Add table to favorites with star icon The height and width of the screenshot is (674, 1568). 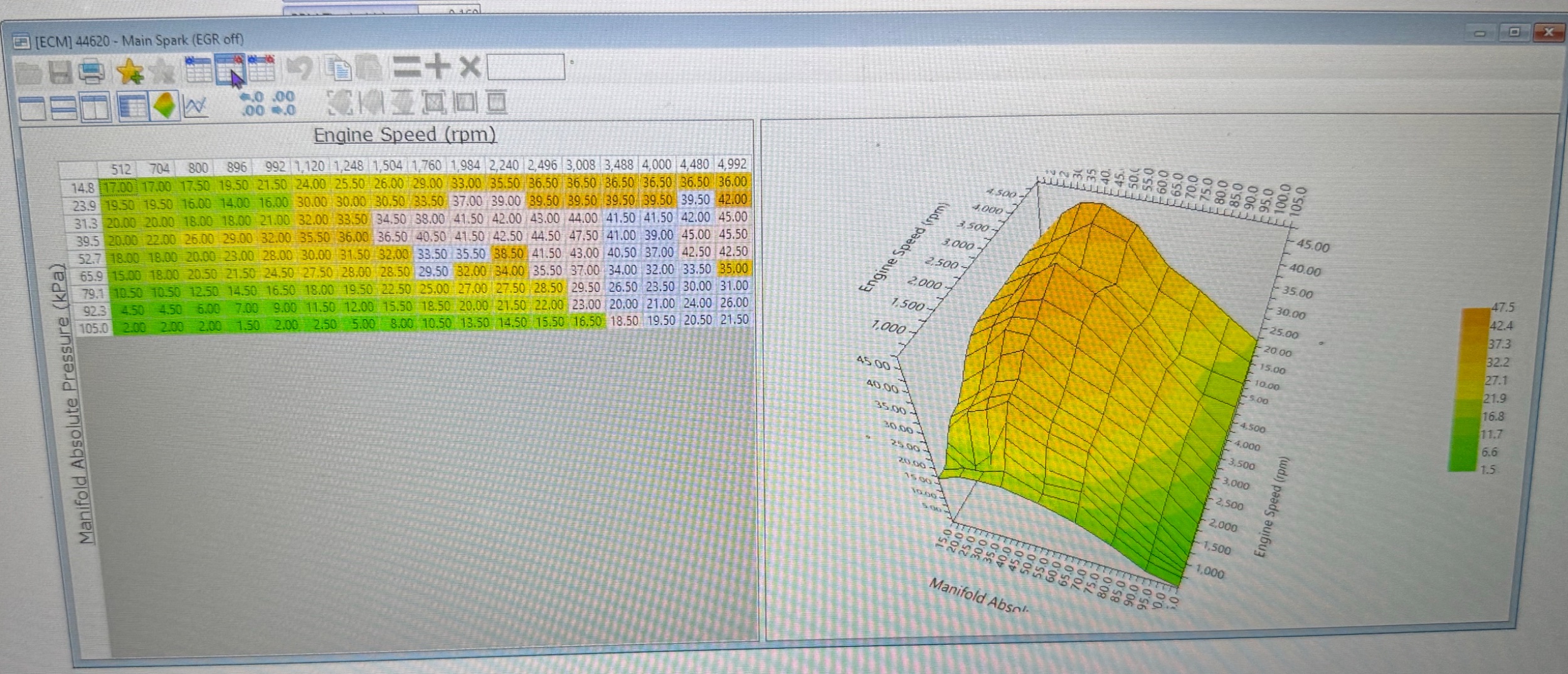tap(129, 71)
